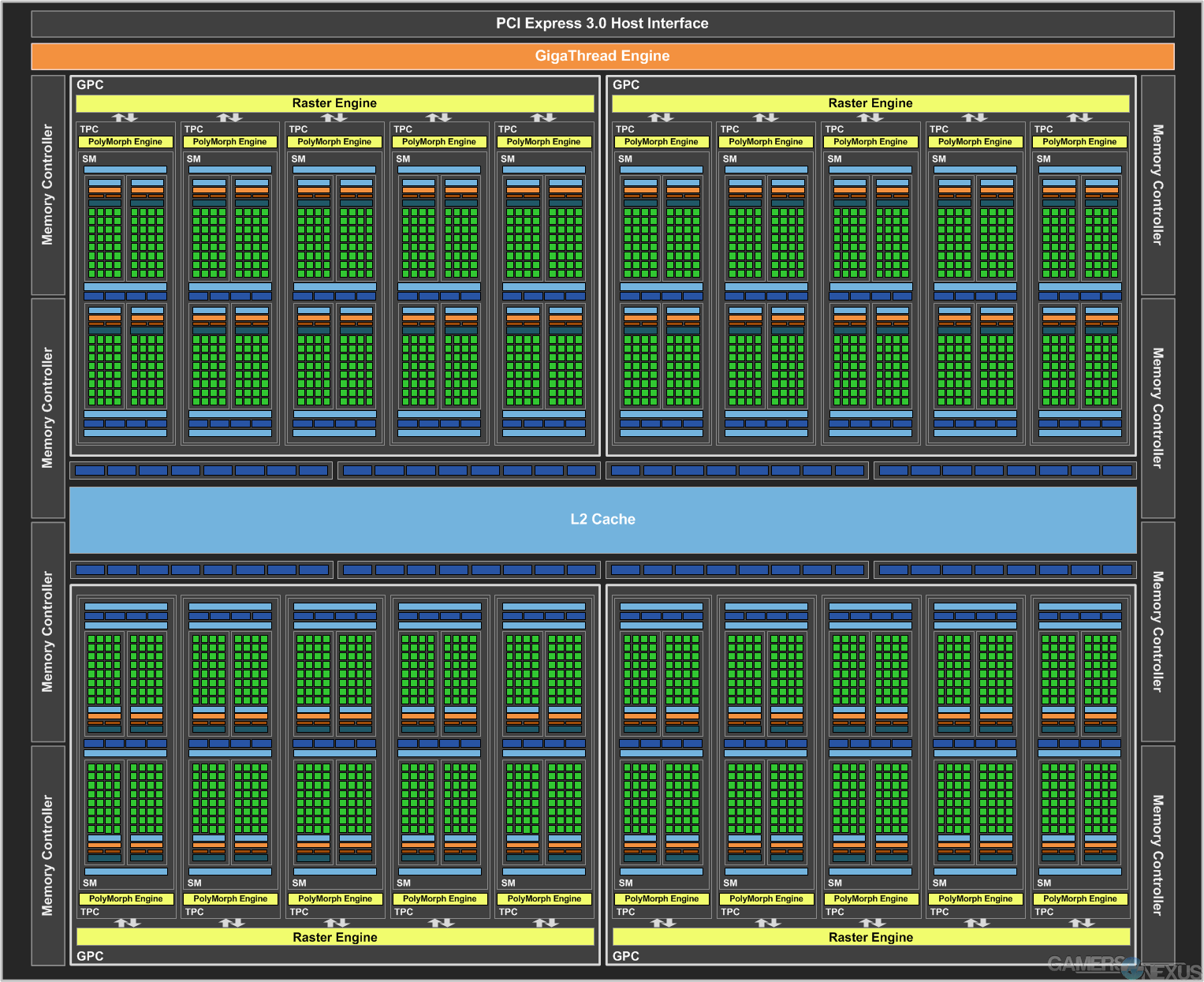Select the bottommost Memory Controller on the right side
This screenshot has width=1204, height=982.
point(1157,855)
